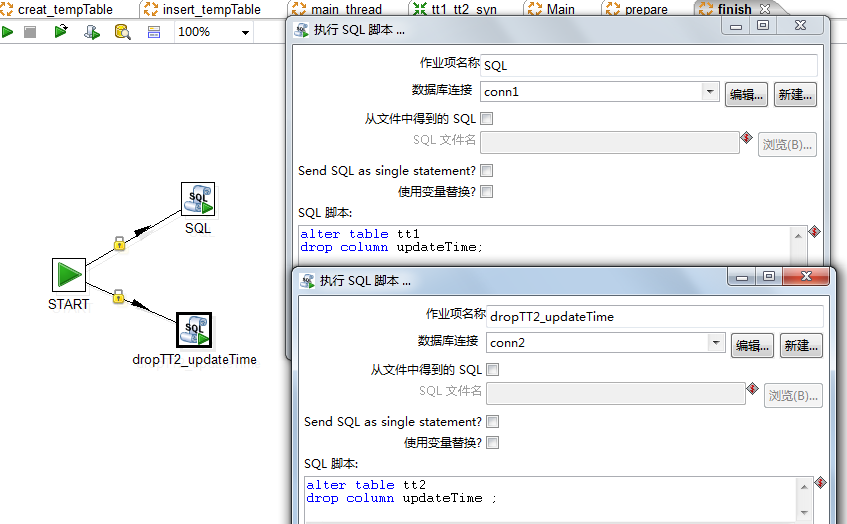Click the gray stop job icon
This screenshot has width=847, height=524.
30,32
